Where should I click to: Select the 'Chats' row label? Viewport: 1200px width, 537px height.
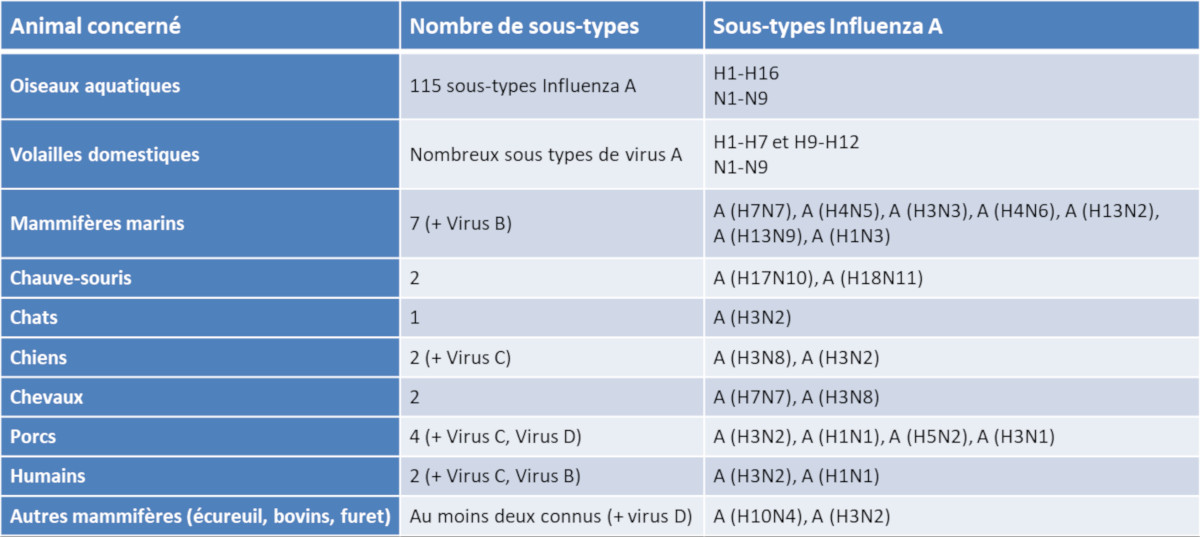point(34,318)
